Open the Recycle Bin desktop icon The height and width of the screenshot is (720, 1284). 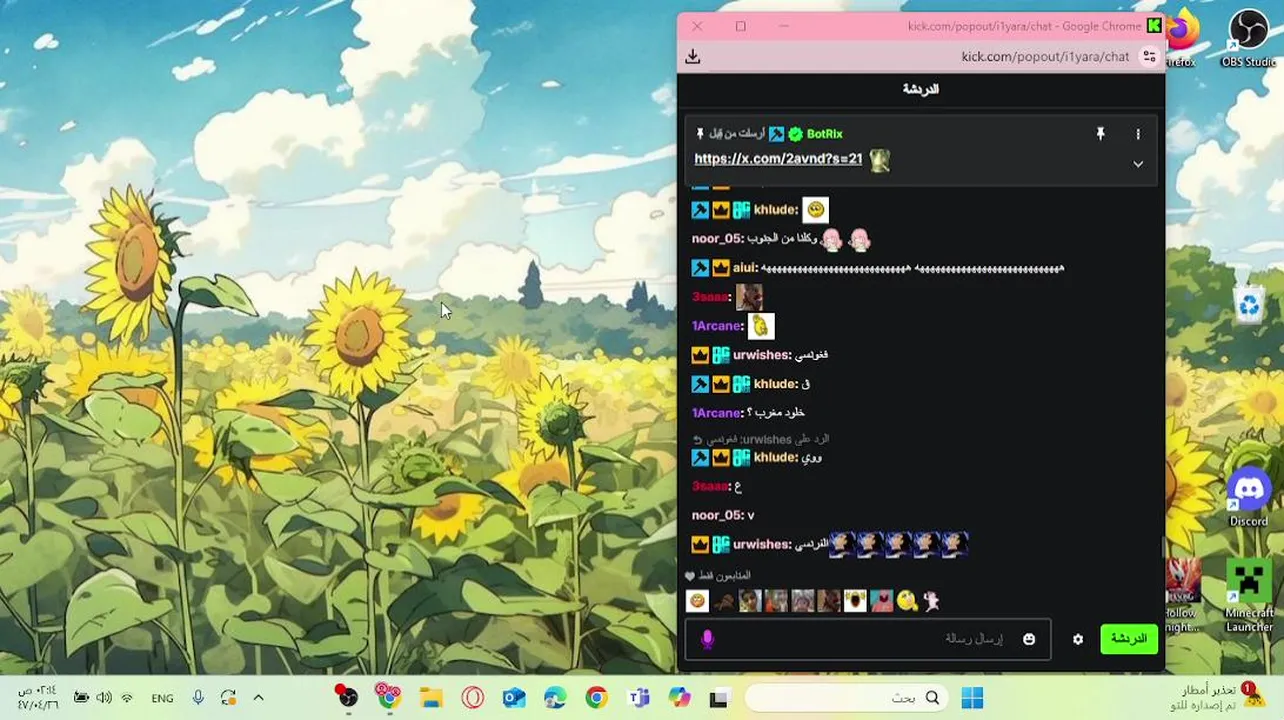point(1249,304)
